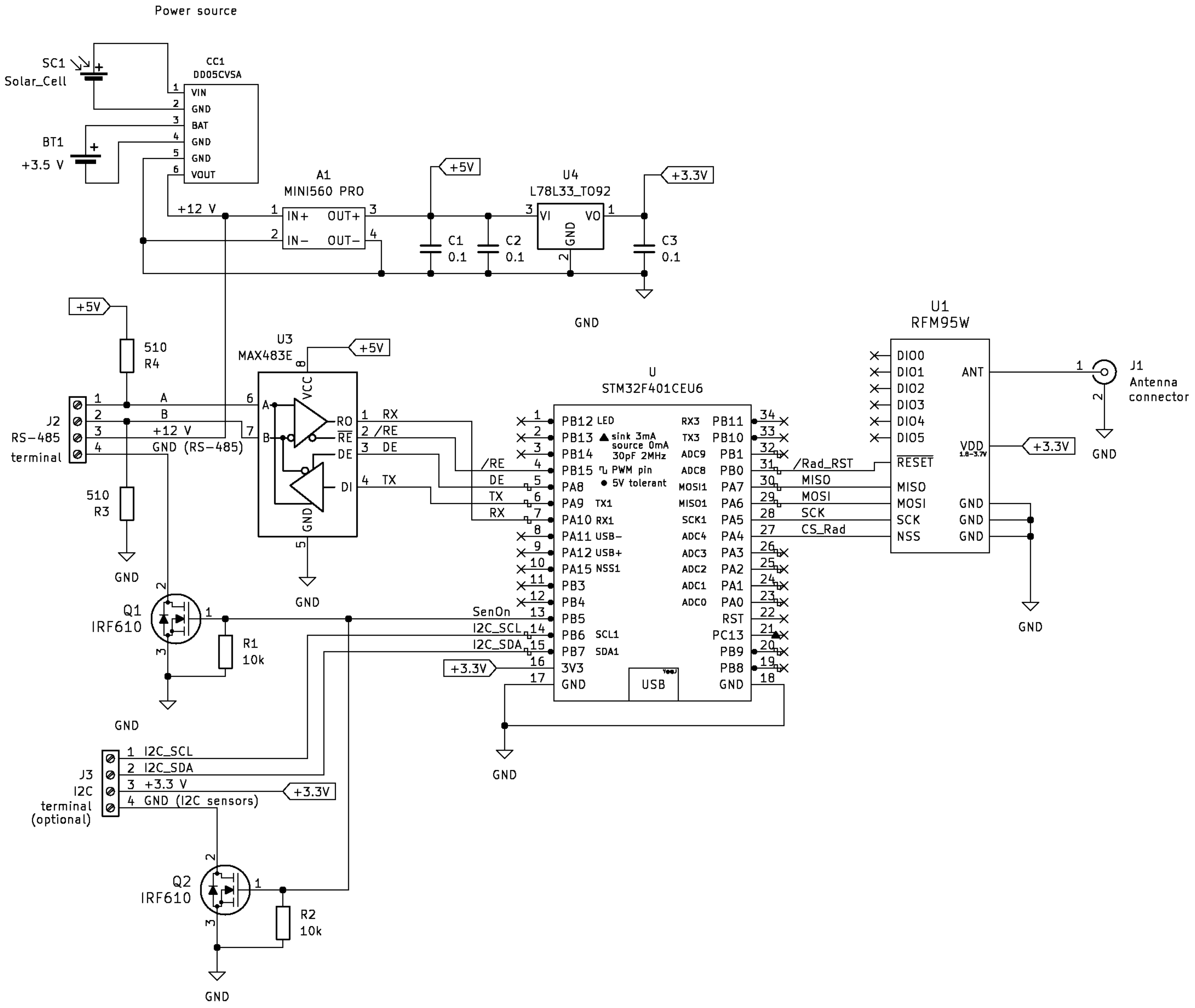Select the R2 10k resistor
Screen dimensions: 1195x1008
click(283, 922)
